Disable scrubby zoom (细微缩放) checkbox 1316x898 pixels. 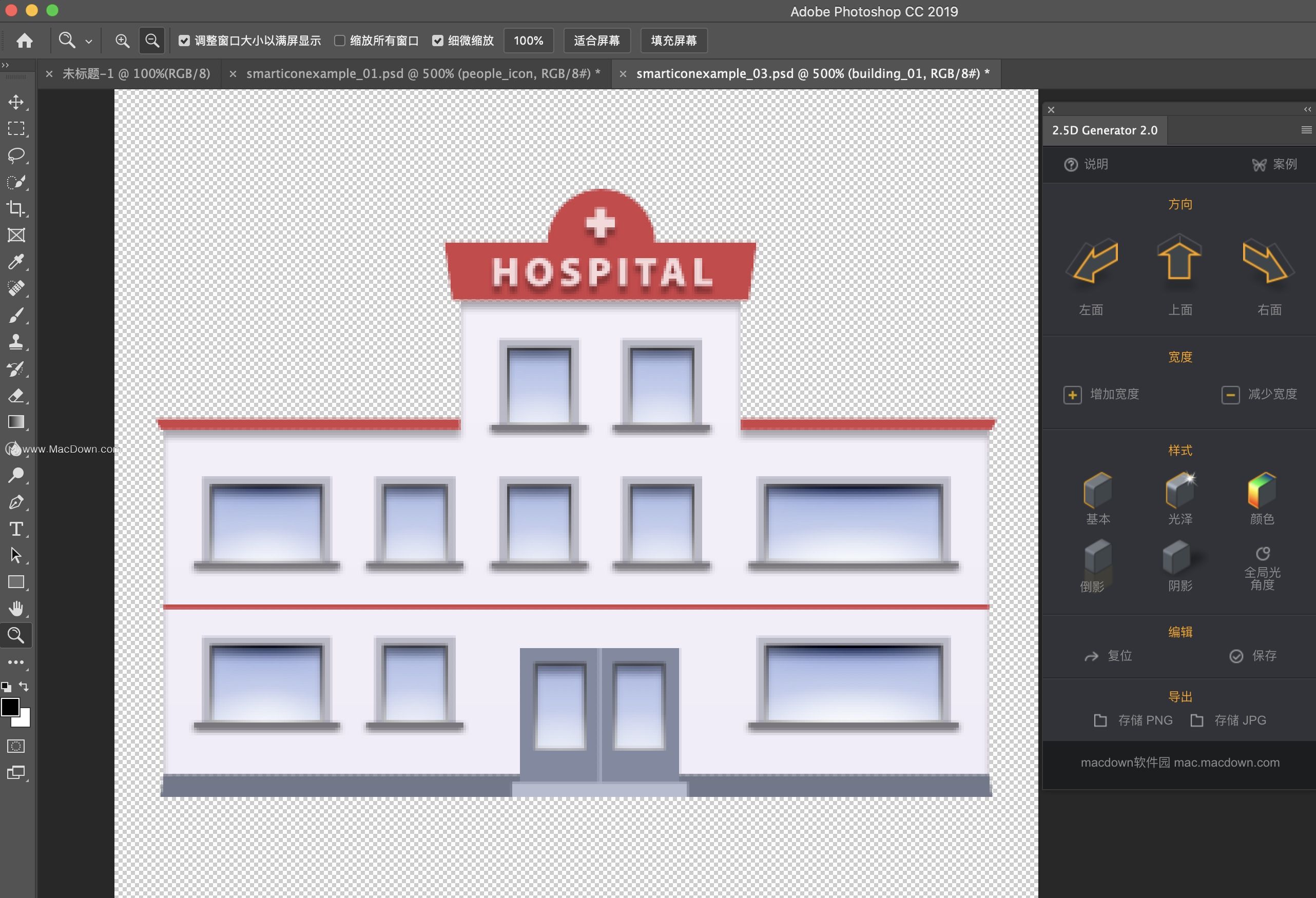coord(438,41)
